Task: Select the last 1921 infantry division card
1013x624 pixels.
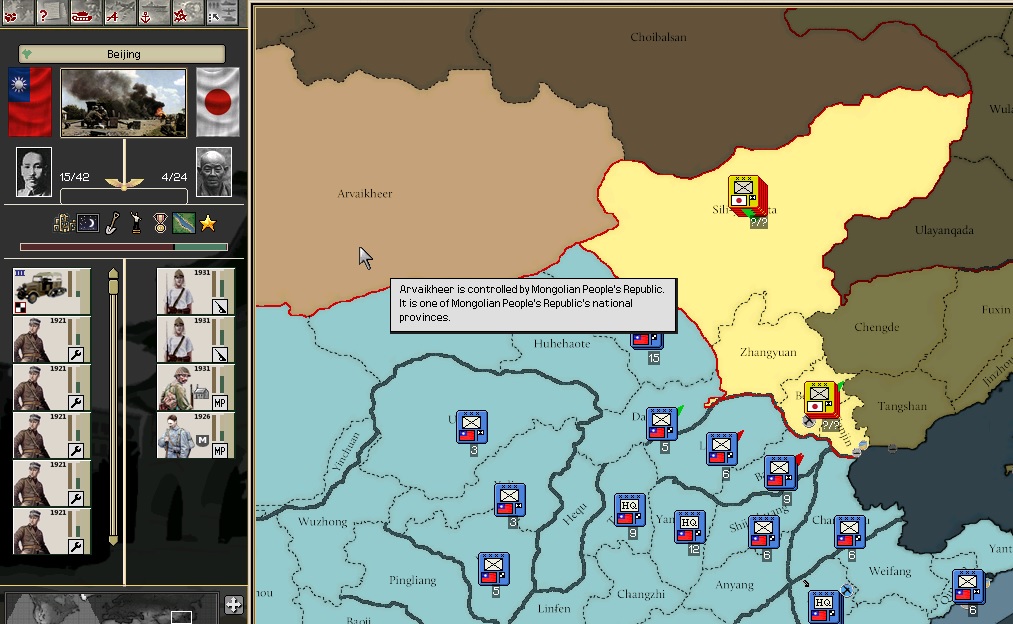Action: click(52, 531)
